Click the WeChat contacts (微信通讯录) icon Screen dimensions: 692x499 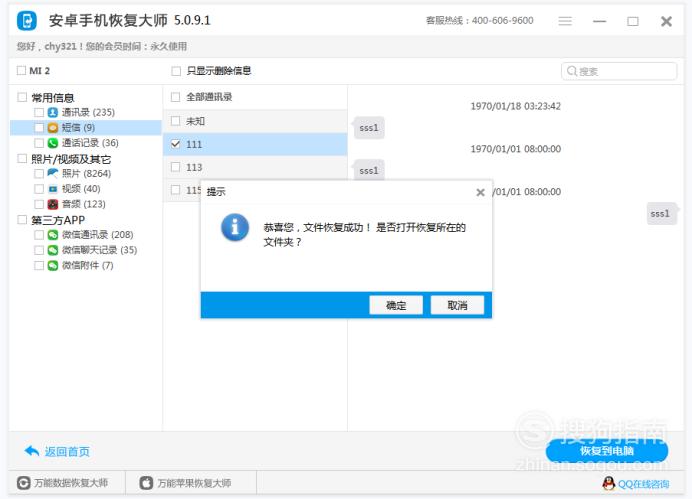(53, 235)
